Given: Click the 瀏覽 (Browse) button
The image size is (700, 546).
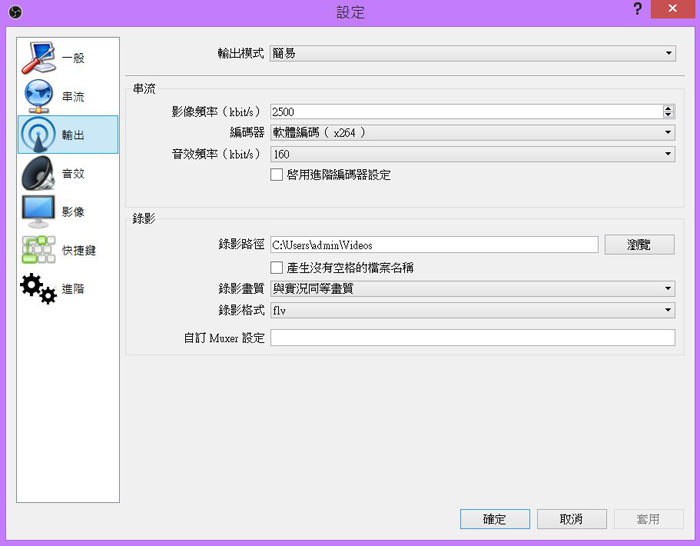Looking at the screenshot, I should point(639,245).
